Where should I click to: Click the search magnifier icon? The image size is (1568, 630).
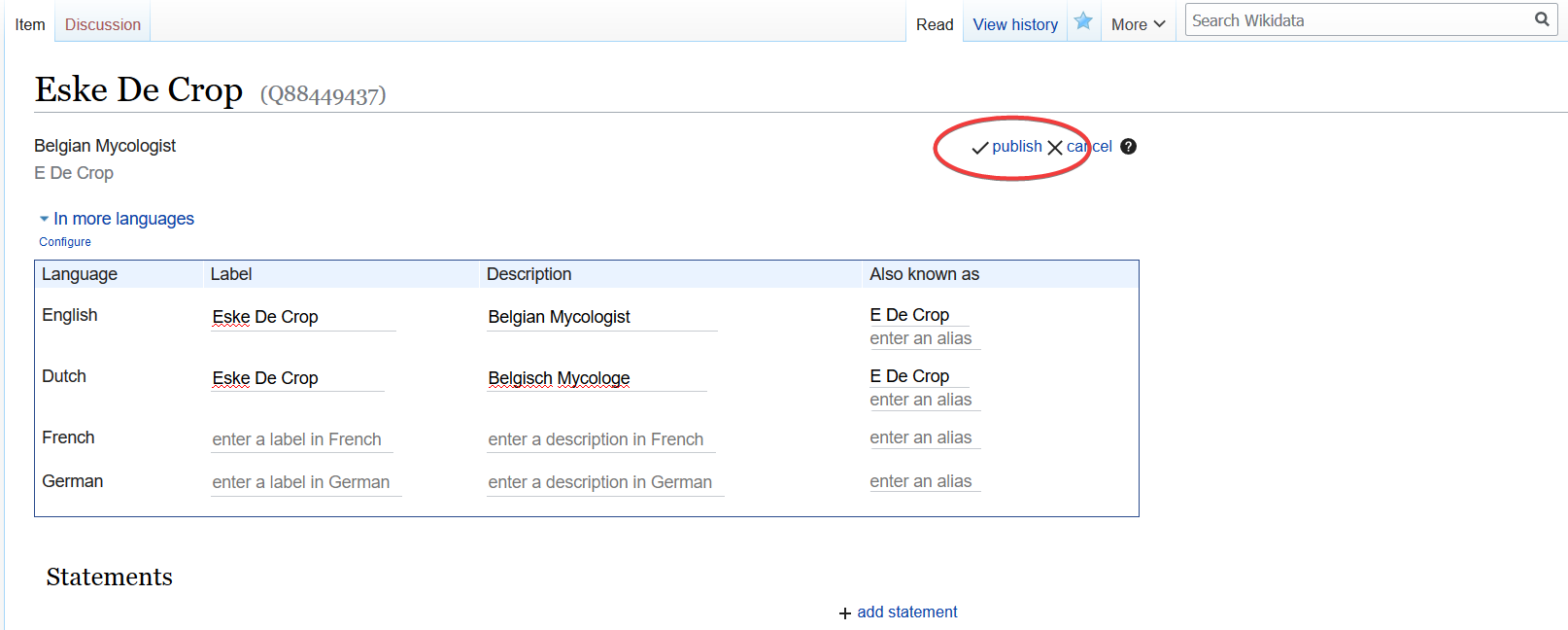(x=1542, y=19)
